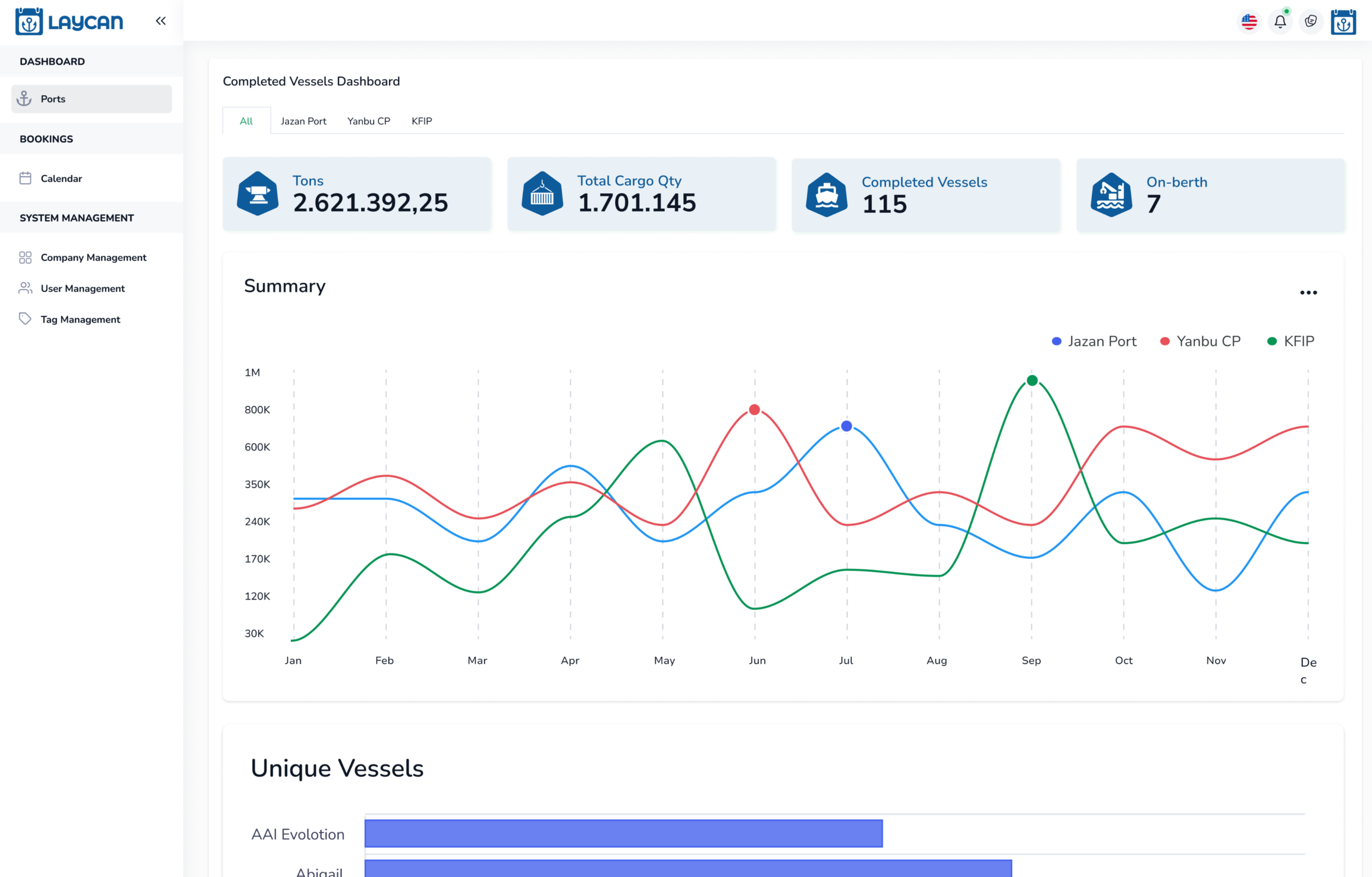The height and width of the screenshot is (877, 1372).
Task: Click the Completed Vessels ship icon
Action: 826,195
